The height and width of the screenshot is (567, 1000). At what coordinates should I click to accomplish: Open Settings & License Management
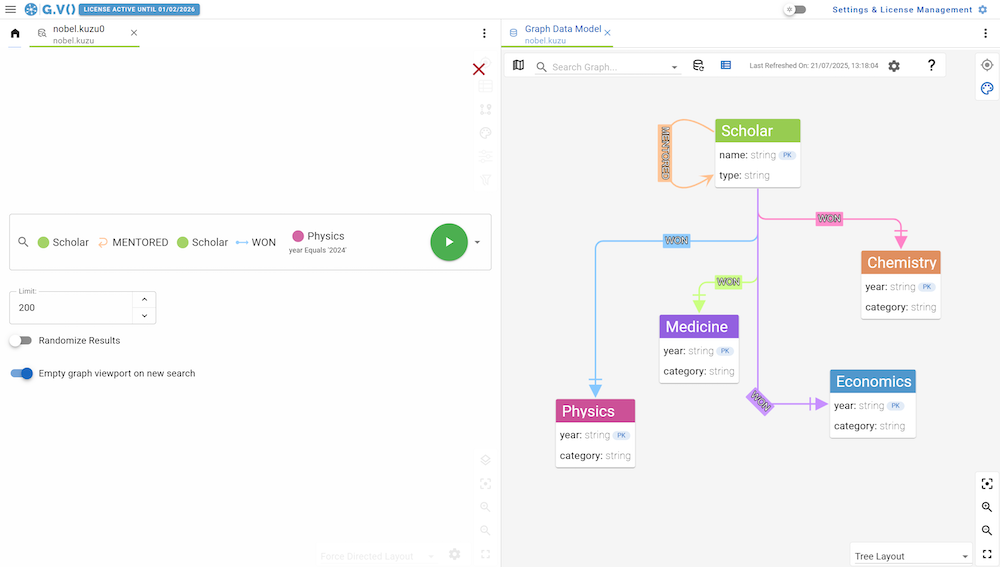(x=909, y=10)
